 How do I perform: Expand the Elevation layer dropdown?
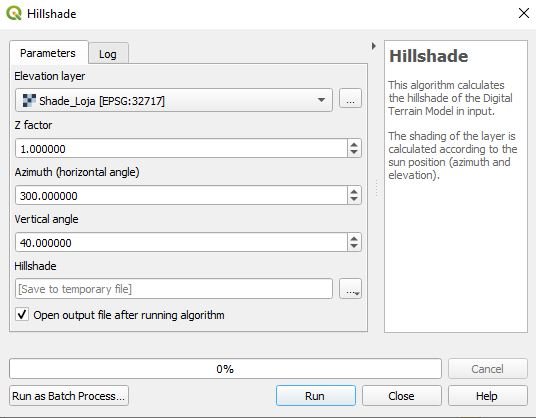pos(321,100)
